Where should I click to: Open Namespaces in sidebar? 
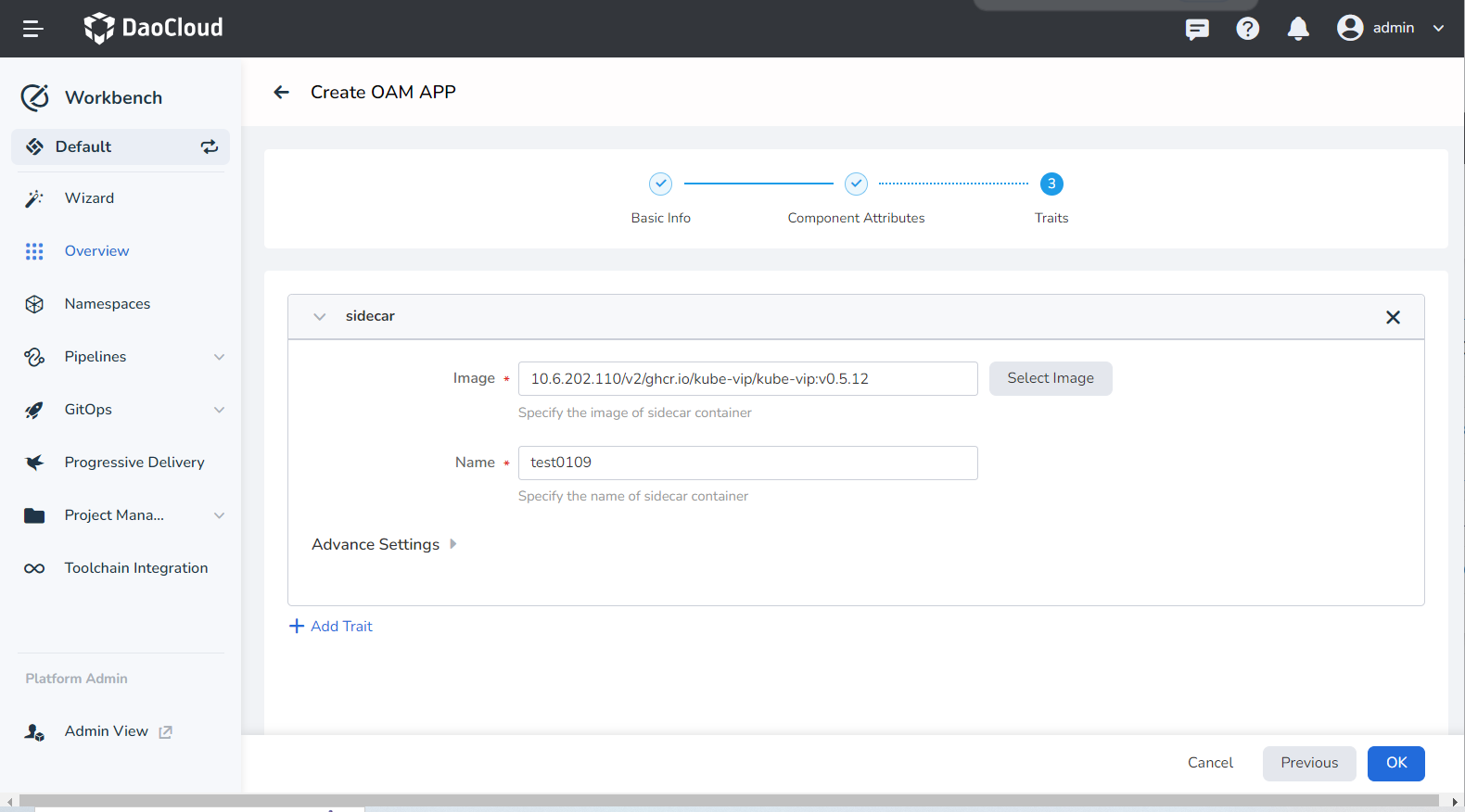pos(107,304)
